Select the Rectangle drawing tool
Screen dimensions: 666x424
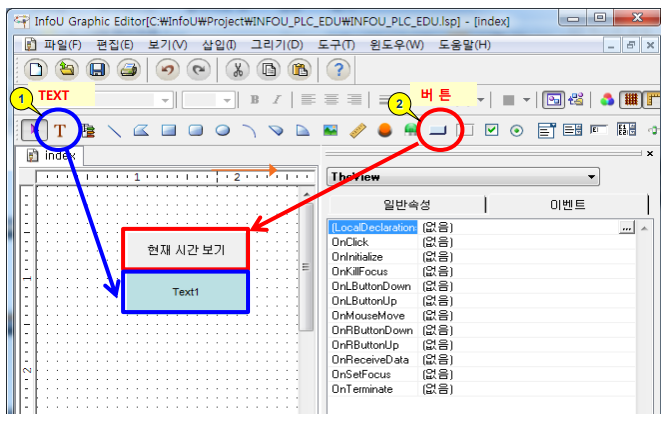tap(169, 130)
